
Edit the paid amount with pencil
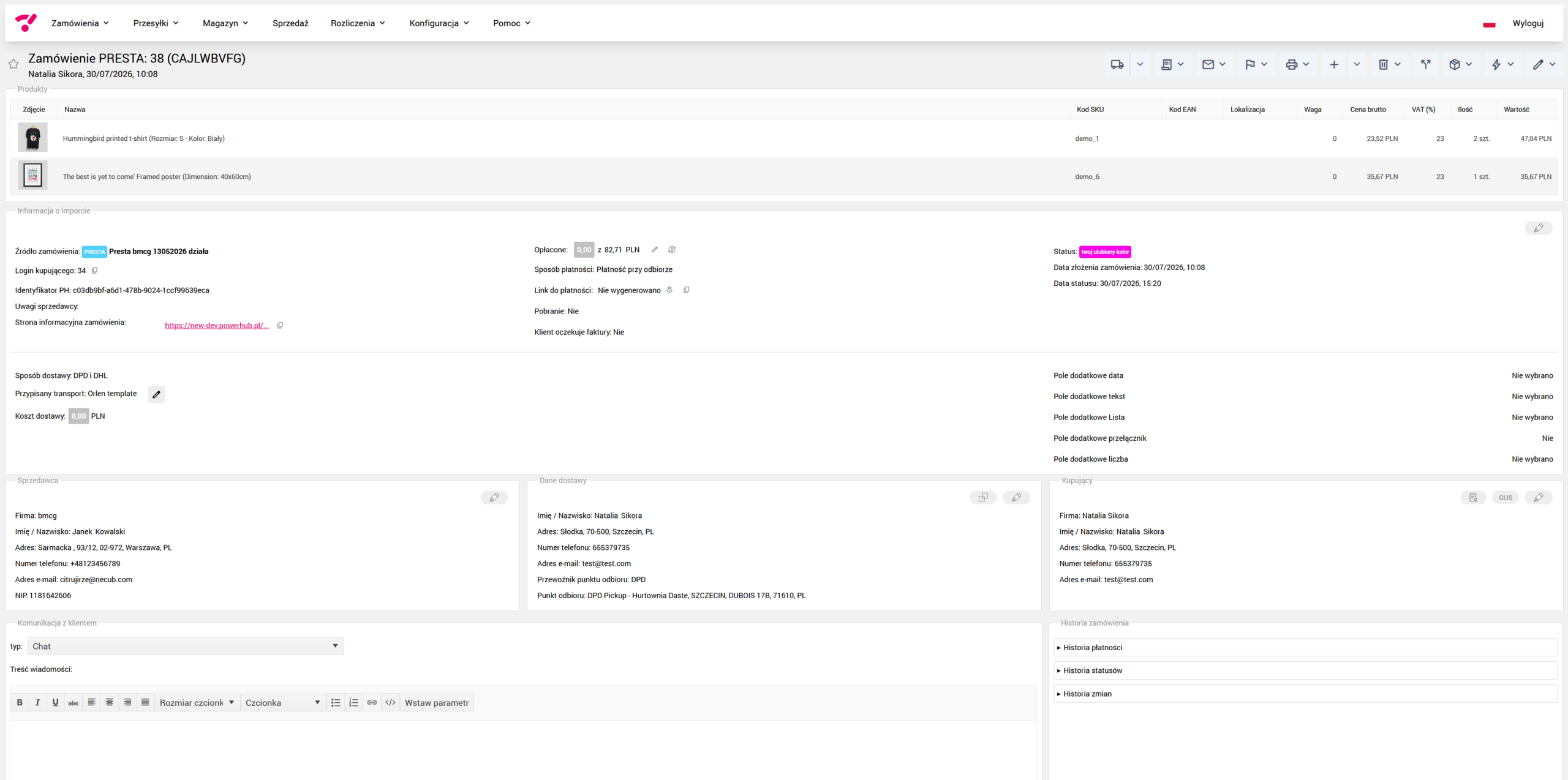[655, 250]
